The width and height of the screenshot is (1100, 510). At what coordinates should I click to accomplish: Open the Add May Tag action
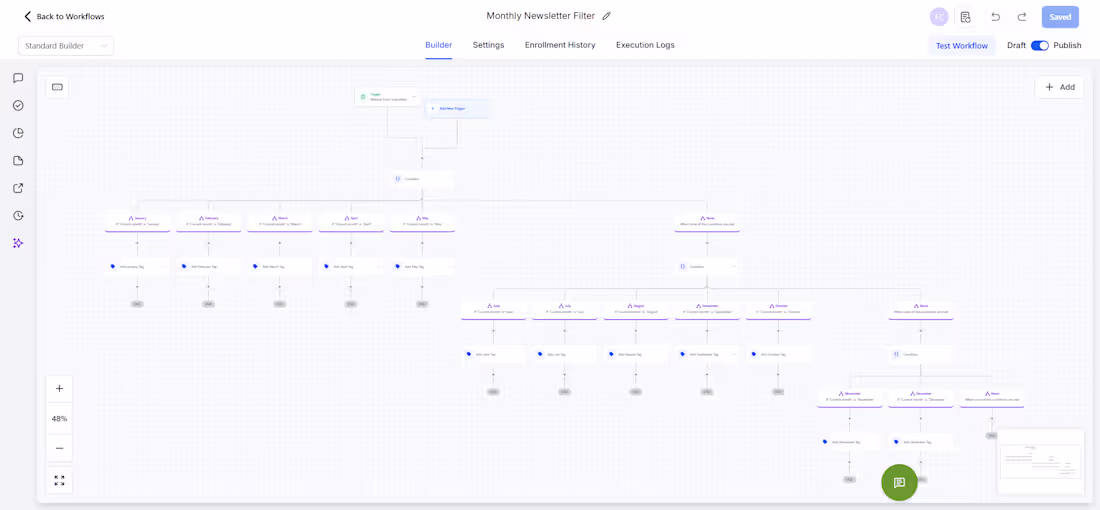coord(422,267)
